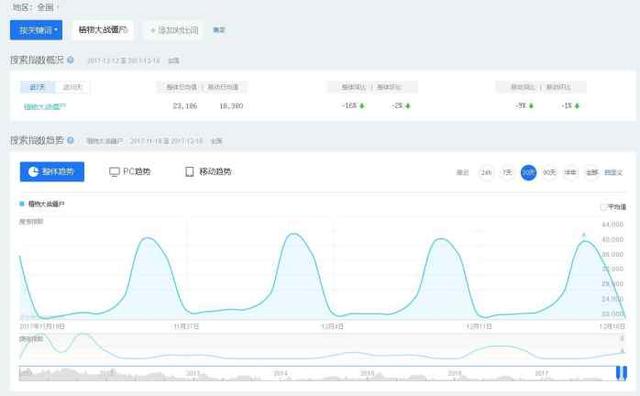Select the 7天 time range circle

[507, 173]
